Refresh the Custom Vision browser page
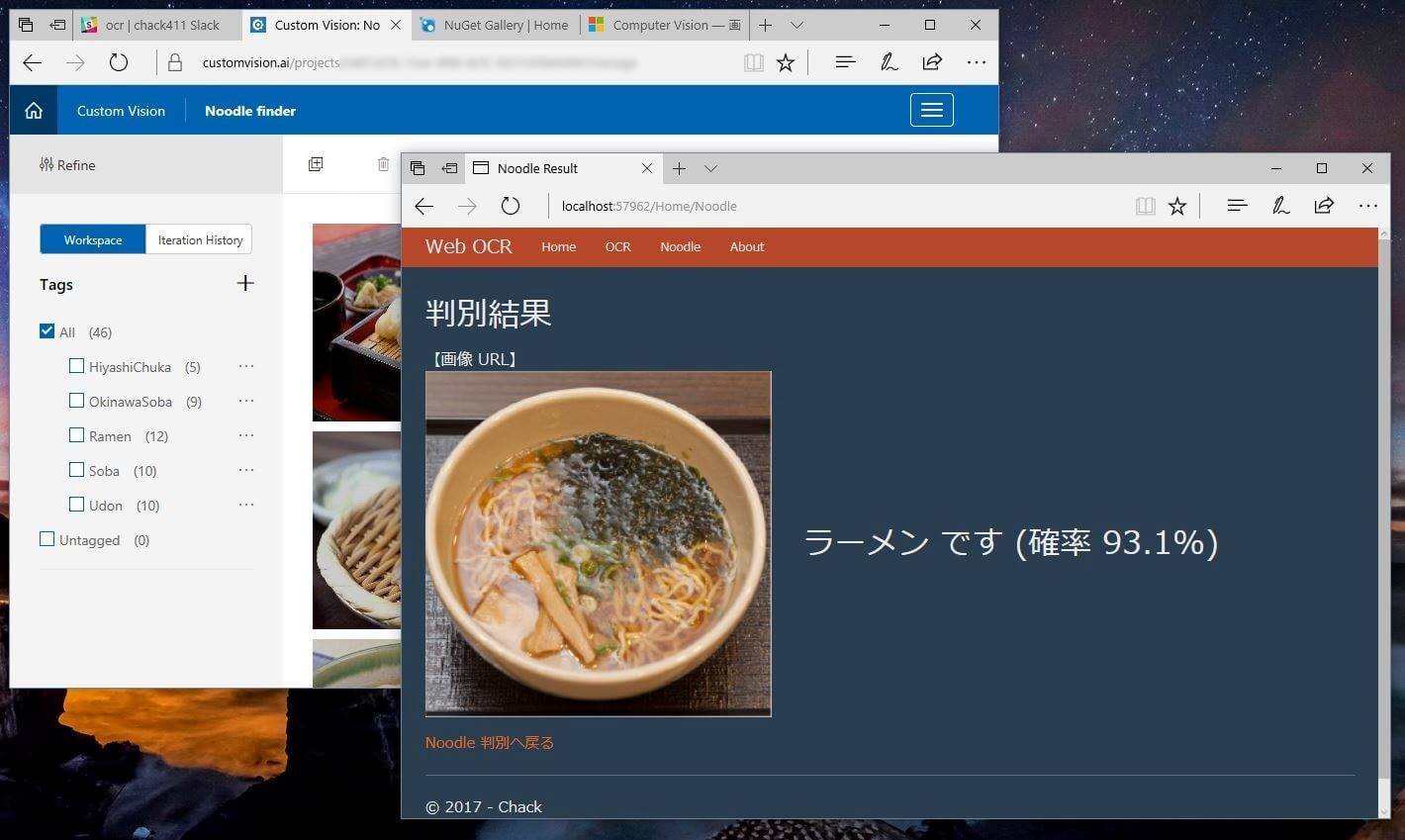This screenshot has width=1405, height=840. 119,63
